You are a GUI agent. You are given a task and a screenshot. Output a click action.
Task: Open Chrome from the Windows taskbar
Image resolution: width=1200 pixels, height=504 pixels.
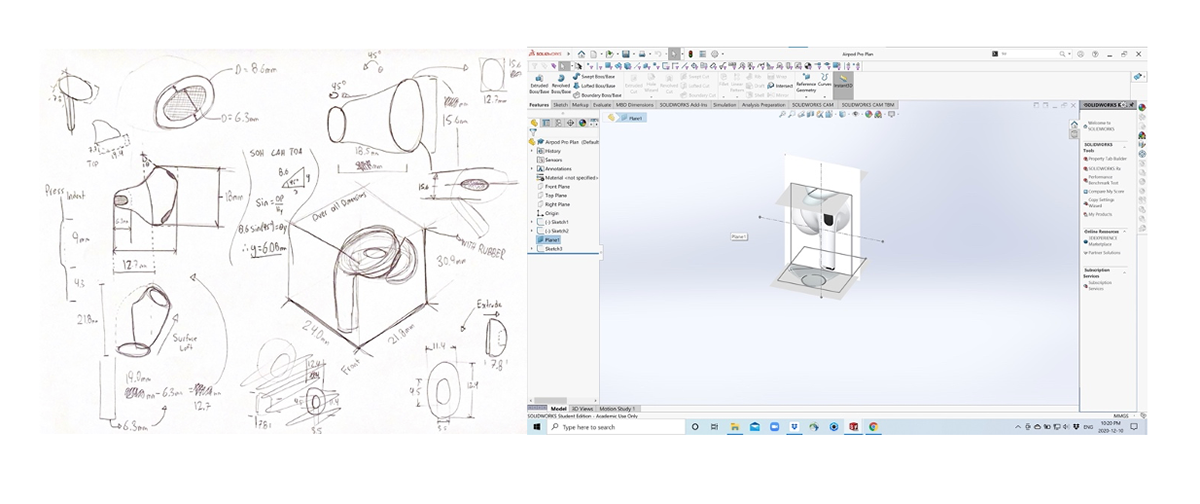[x=873, y=427]
